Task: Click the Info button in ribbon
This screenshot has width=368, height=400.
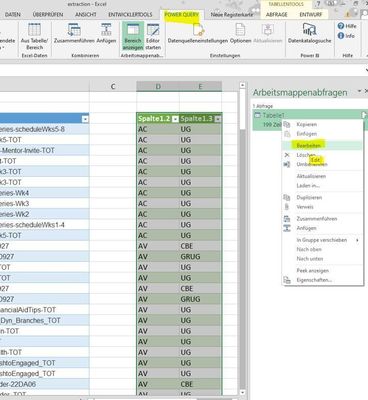Action: pyautogui.click(x=346, y=36)
